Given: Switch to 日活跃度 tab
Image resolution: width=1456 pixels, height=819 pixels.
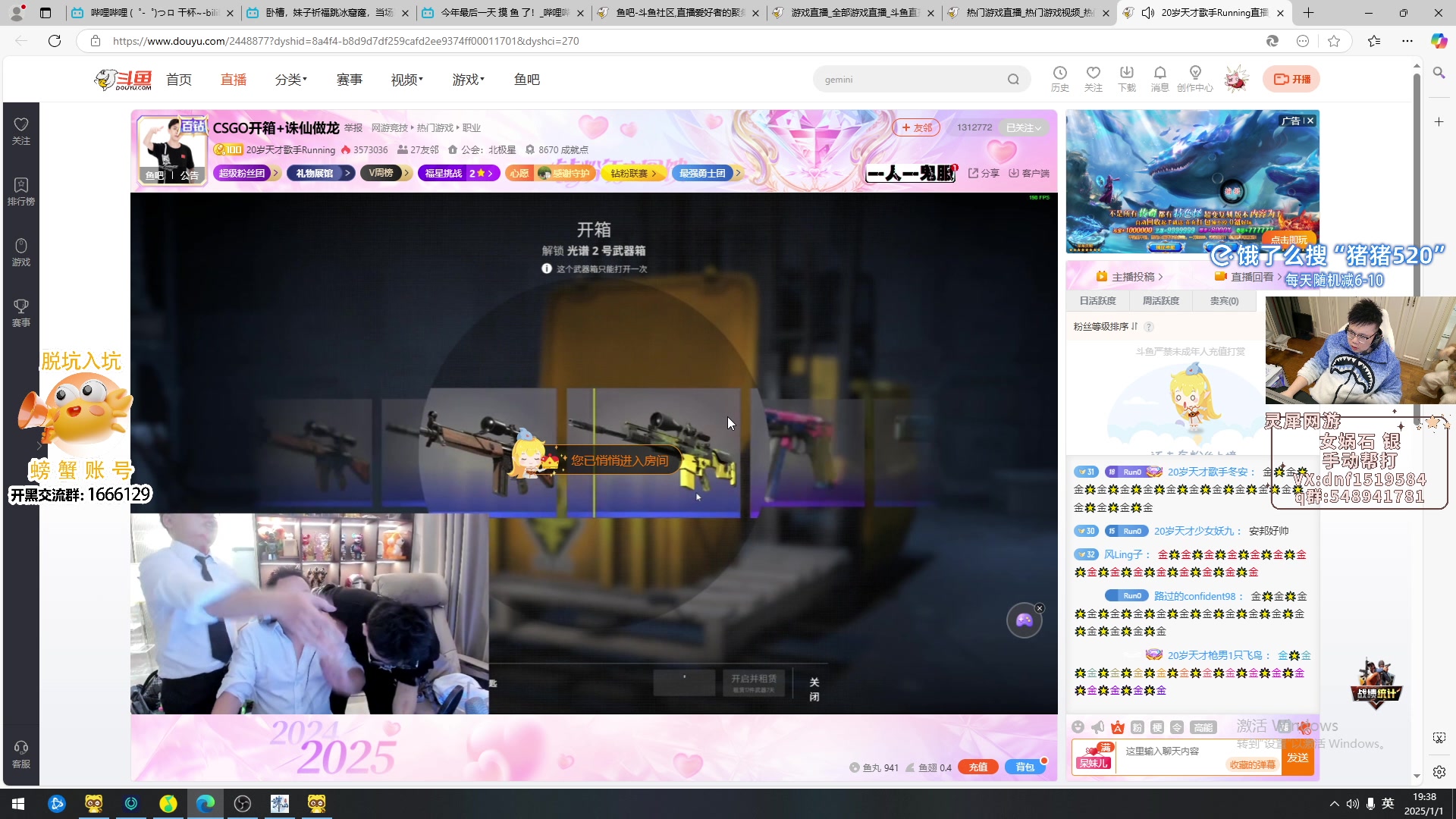Looking at the screenshot, I should coord(1097,301).
